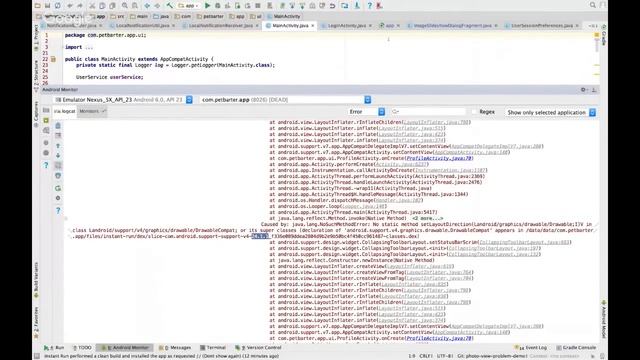This screenshot has width=640, height=360.
Task: Switch to the UserSessionPreferences.java tab
Action: point(542,25)
